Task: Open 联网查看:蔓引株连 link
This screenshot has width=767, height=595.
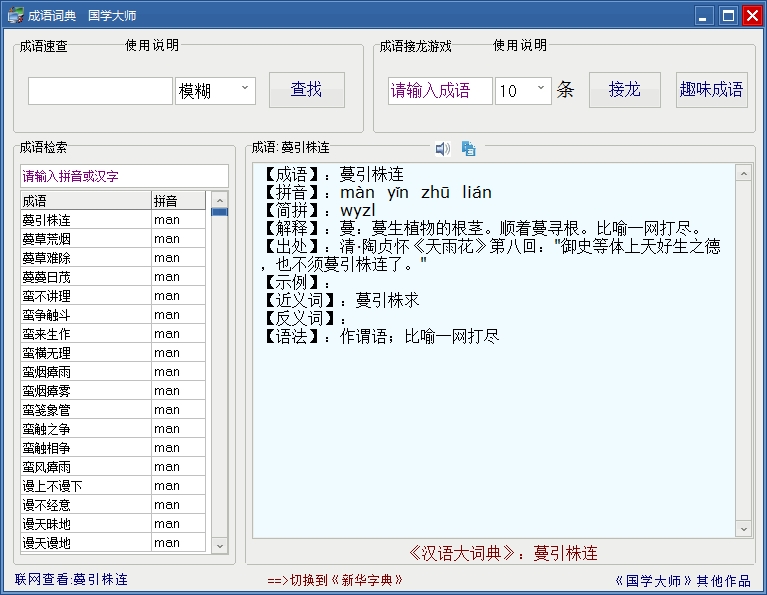Action: 71,579
